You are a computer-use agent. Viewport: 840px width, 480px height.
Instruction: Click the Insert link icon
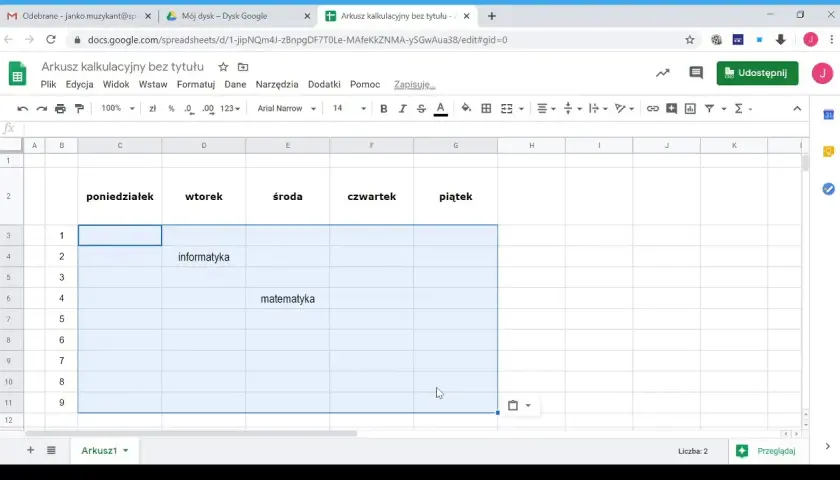click(x=652, y=109)
